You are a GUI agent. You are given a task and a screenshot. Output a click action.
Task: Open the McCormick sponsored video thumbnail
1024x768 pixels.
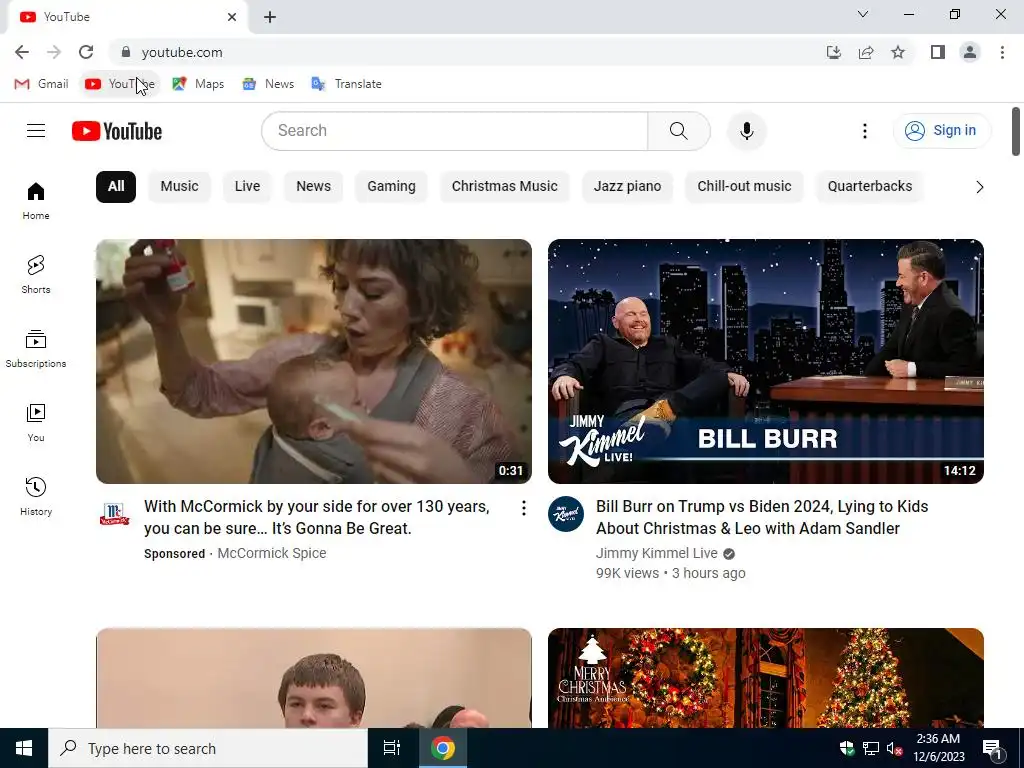(x=313, y=361)
